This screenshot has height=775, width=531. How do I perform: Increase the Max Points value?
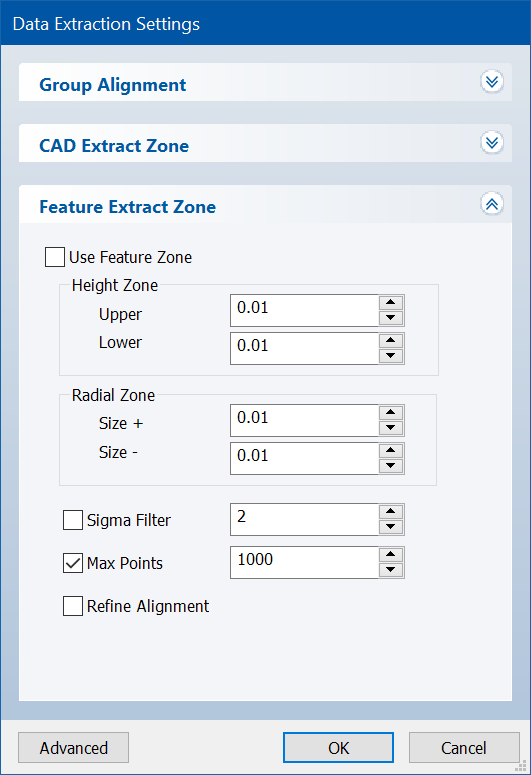coord(391,555)
